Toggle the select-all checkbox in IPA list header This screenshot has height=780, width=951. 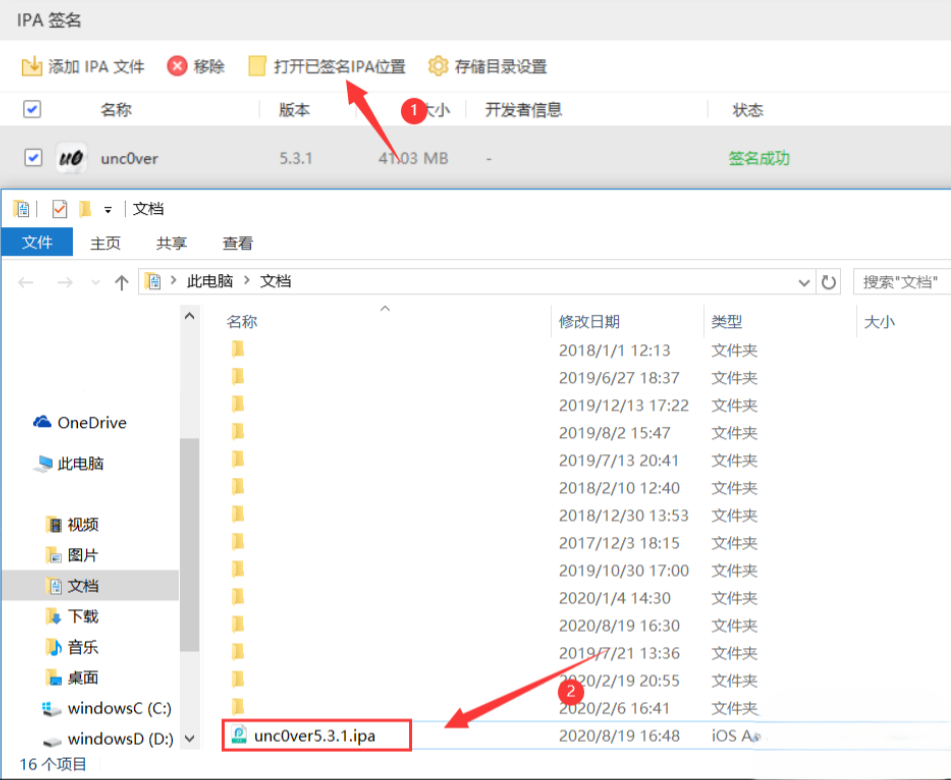[32, 109]
